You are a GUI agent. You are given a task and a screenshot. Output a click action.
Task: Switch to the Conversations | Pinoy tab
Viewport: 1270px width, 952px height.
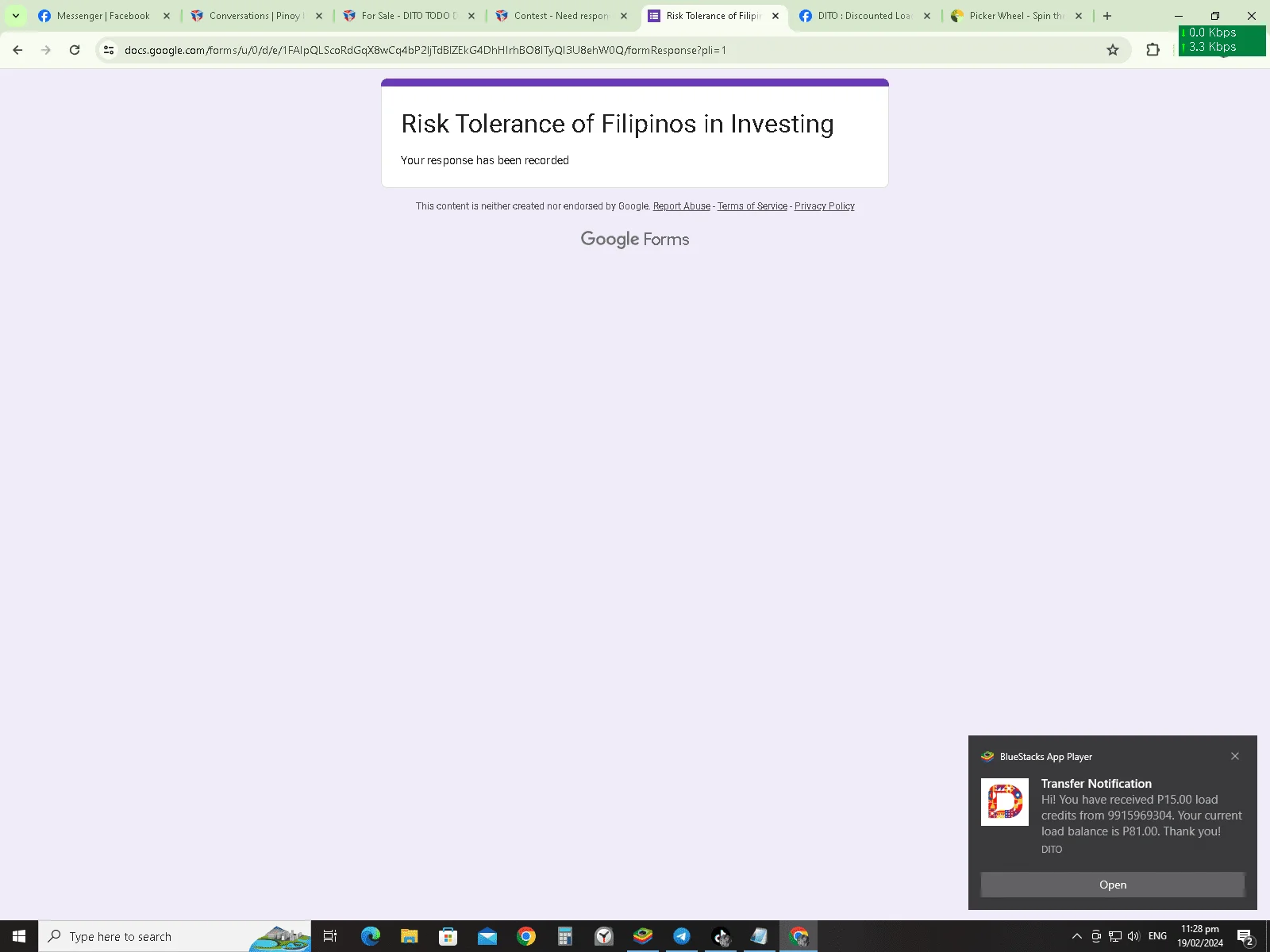[256, 16]
